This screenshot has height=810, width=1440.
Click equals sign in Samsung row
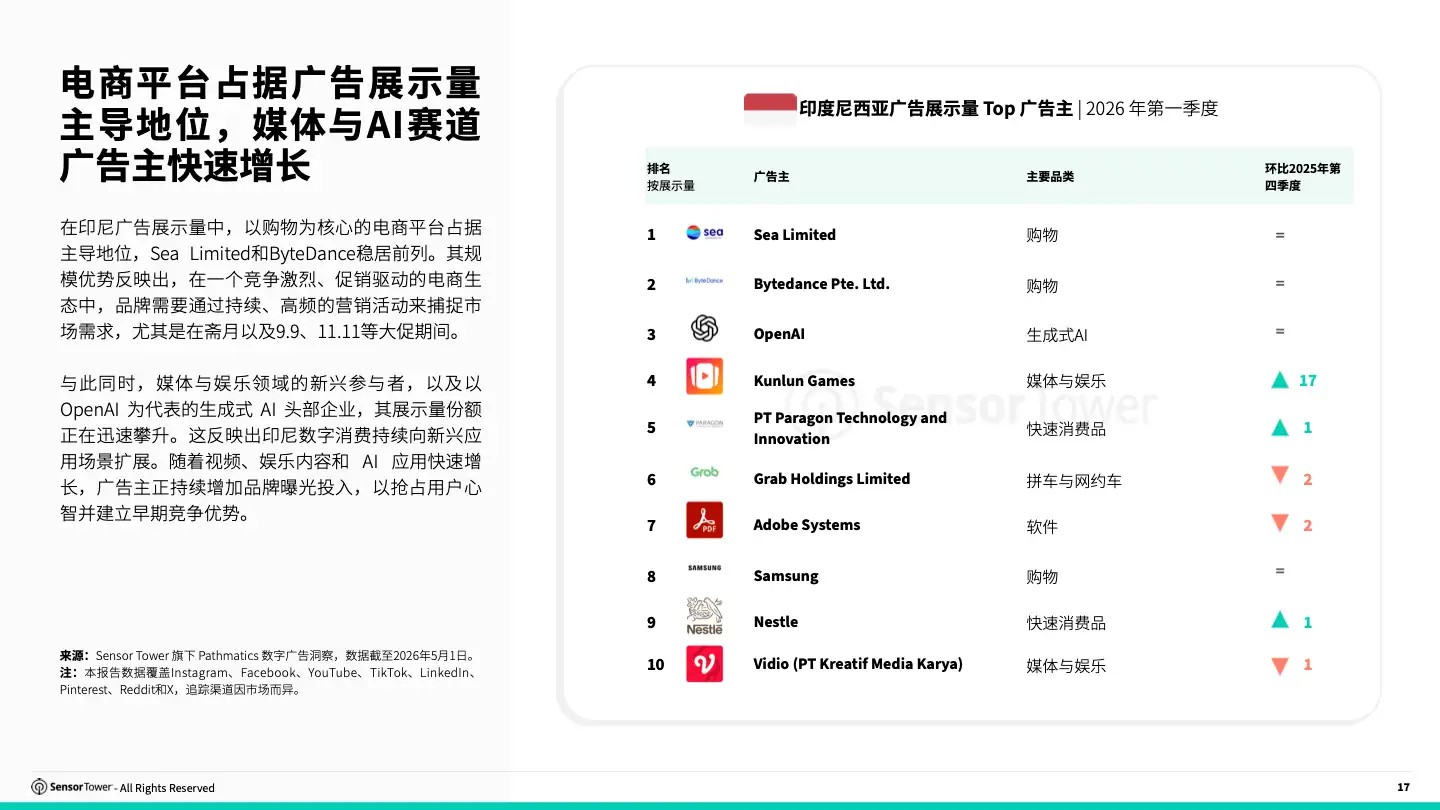tap(1279, 571)
